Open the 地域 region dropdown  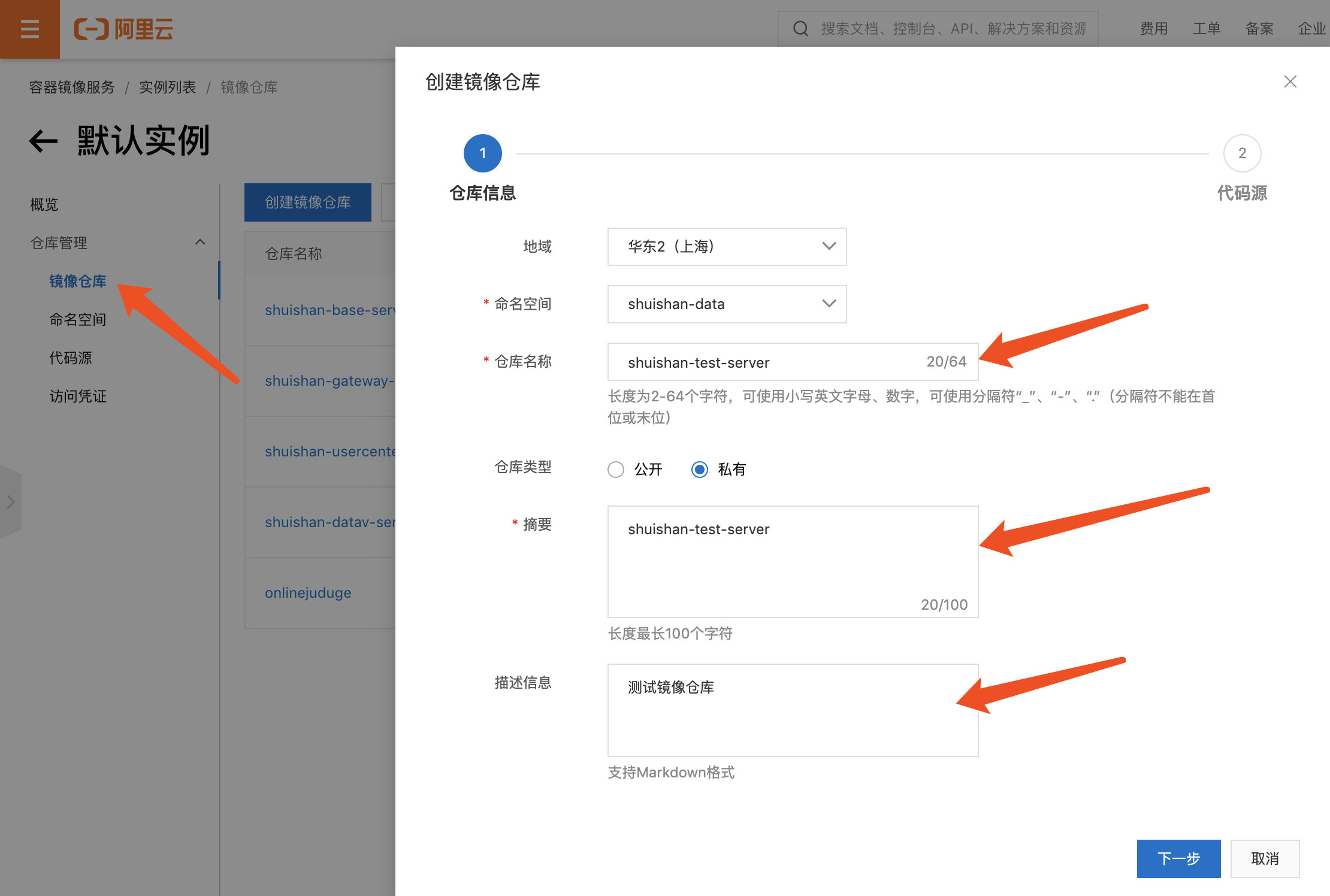tap(727, 246)
